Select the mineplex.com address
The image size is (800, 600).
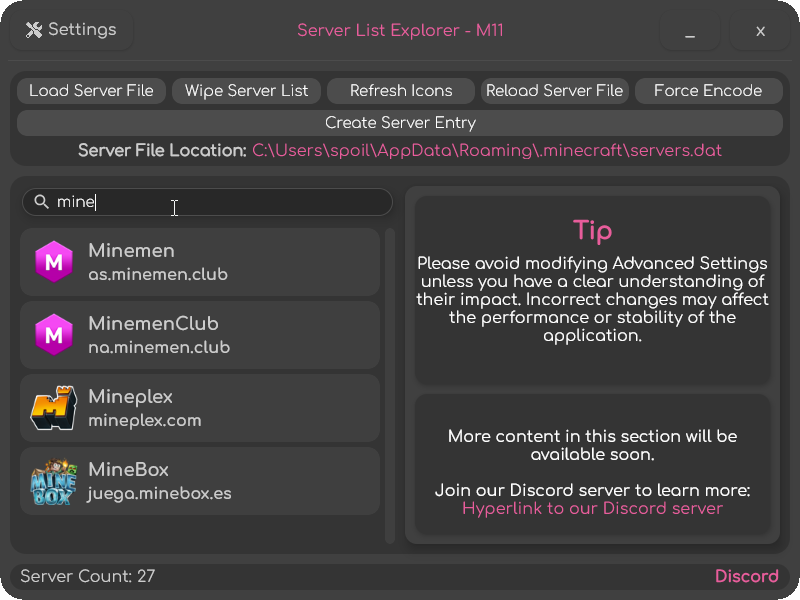click(x=145, y=420)
